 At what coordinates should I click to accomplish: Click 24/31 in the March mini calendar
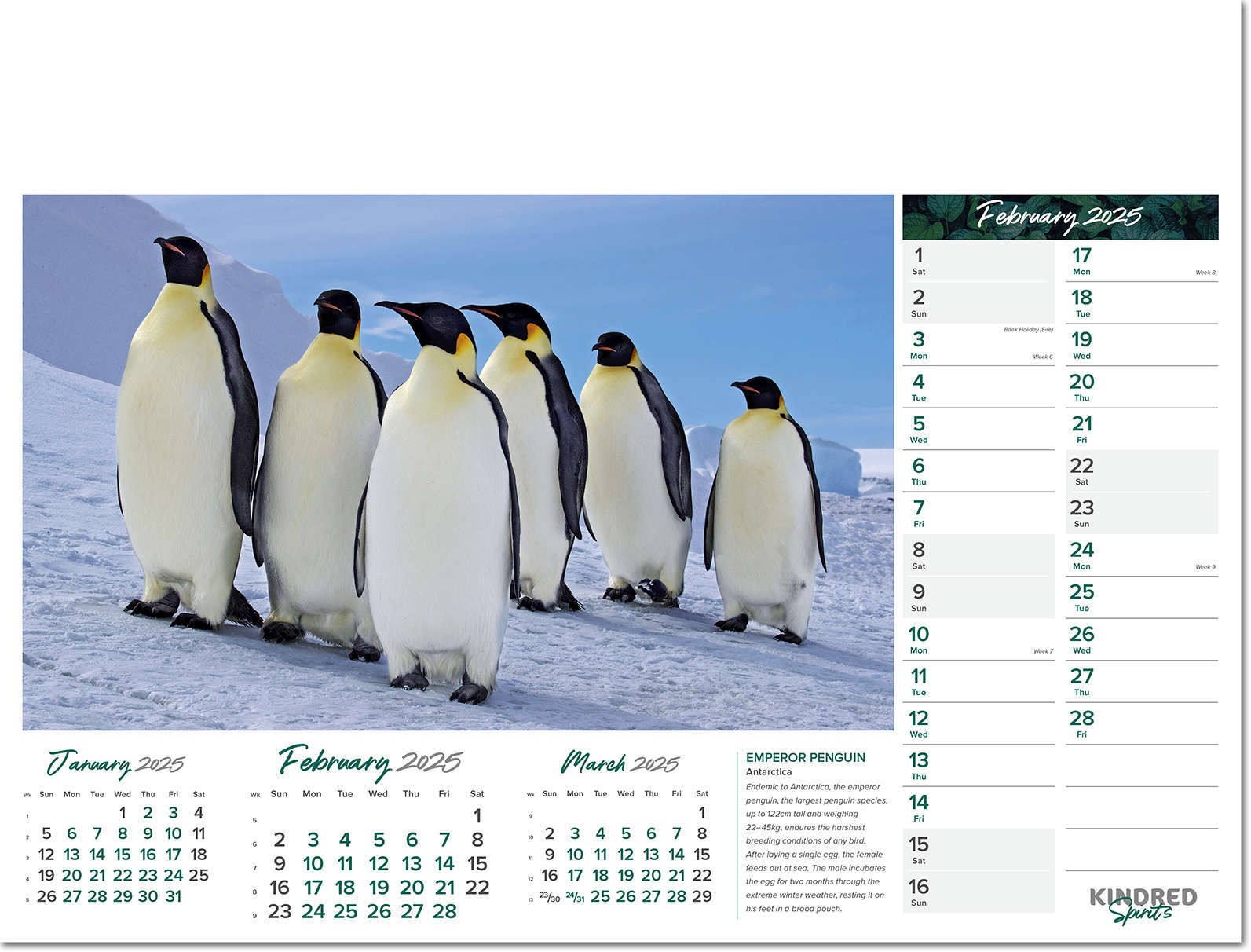[576, 896]
